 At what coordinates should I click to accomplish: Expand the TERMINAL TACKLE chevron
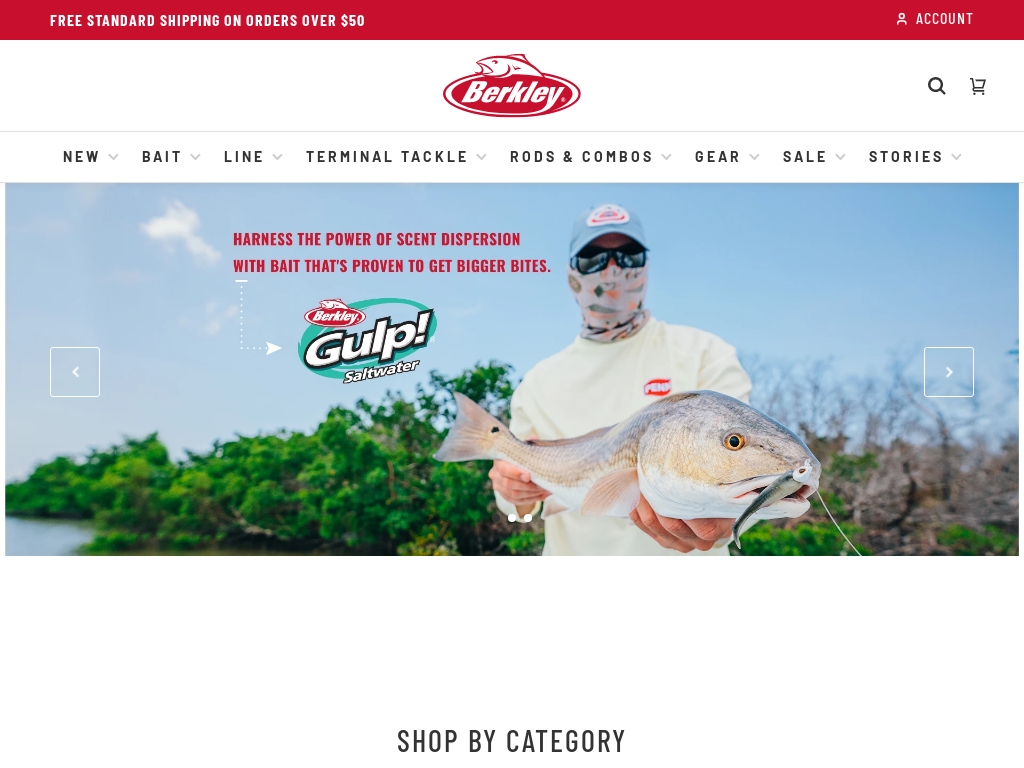click(x=482, y=157)
